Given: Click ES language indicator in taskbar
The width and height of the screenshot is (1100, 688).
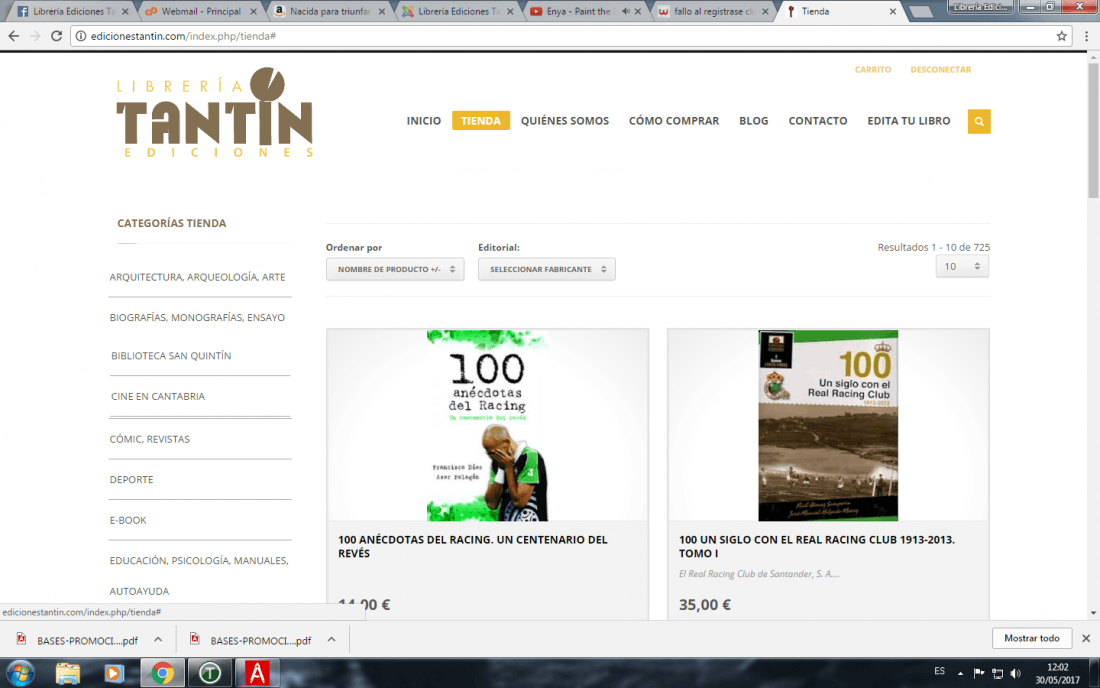Looking at the screenshot, I should 939,671.
